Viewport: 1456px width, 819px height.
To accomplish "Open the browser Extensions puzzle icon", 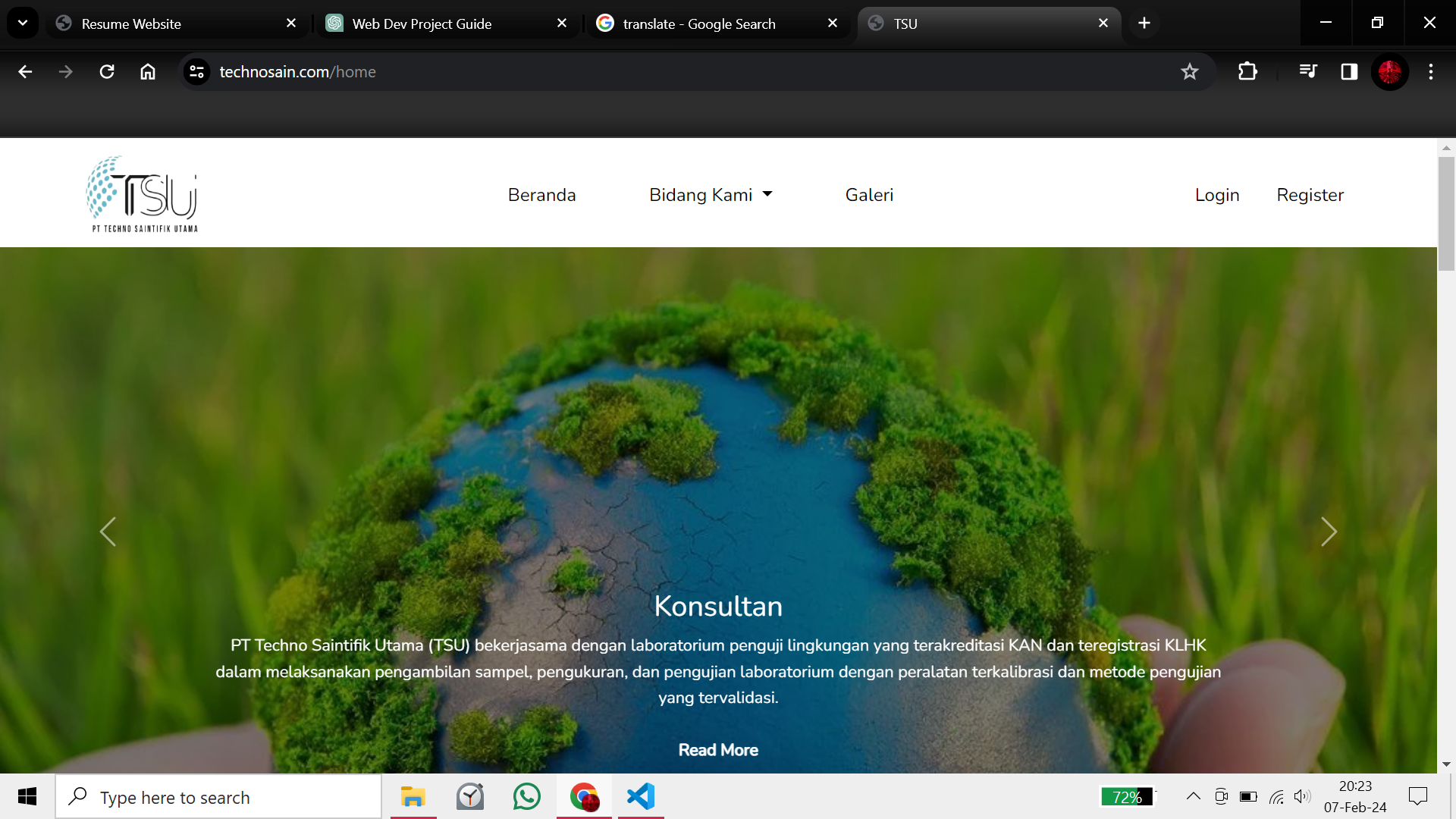I will point(1247,71).
